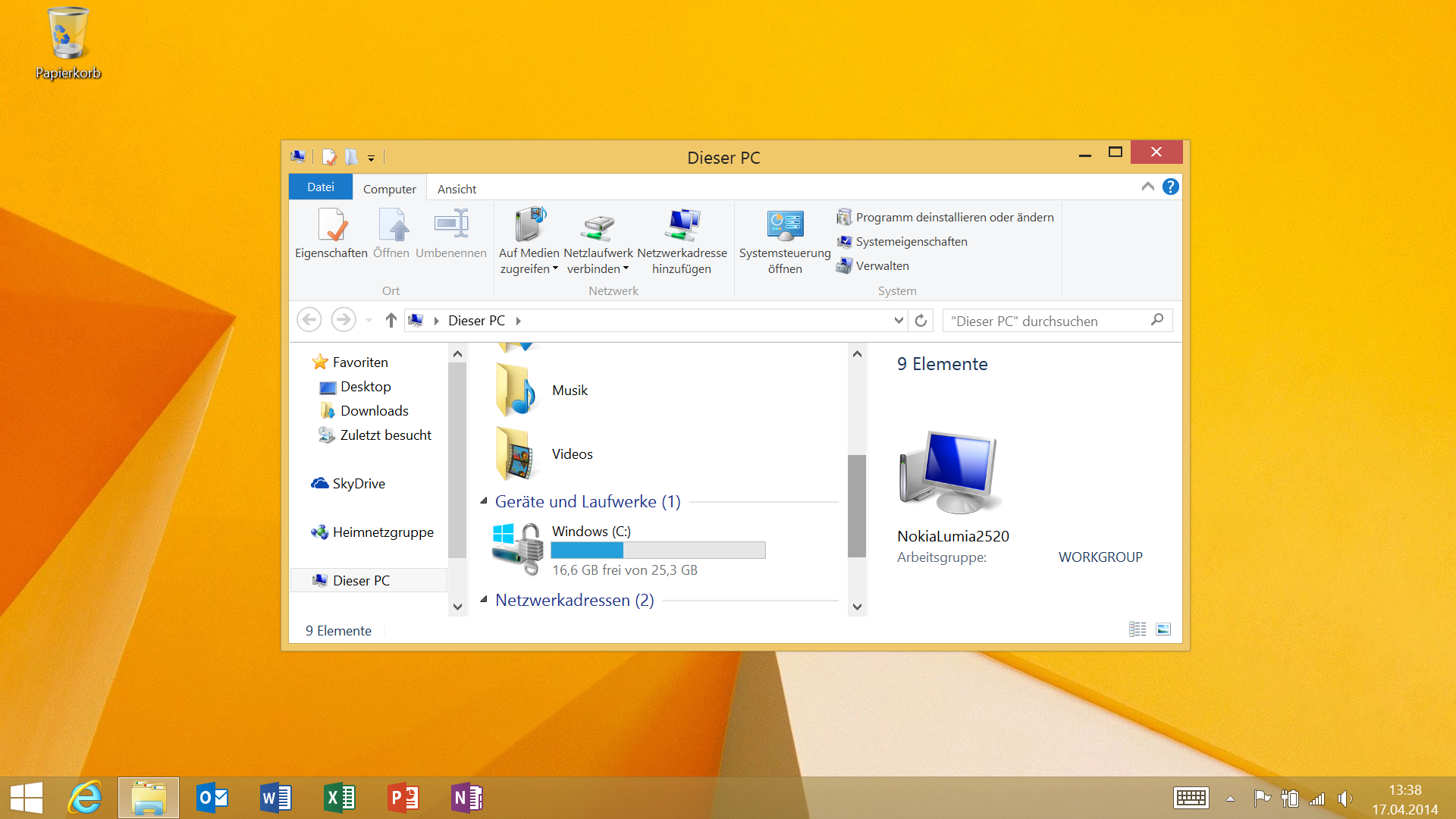Open the explorer help icon
The height and width of the screenshot is (819, 1456).
coord(1171,187)
